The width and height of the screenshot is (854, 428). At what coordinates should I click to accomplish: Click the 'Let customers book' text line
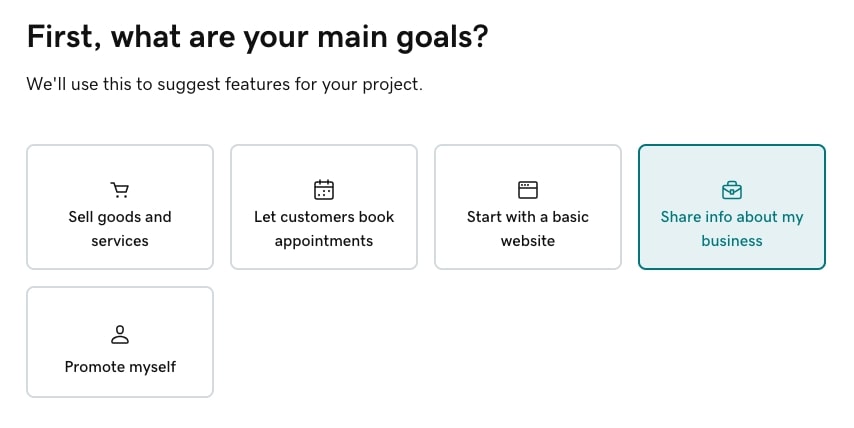324,217
